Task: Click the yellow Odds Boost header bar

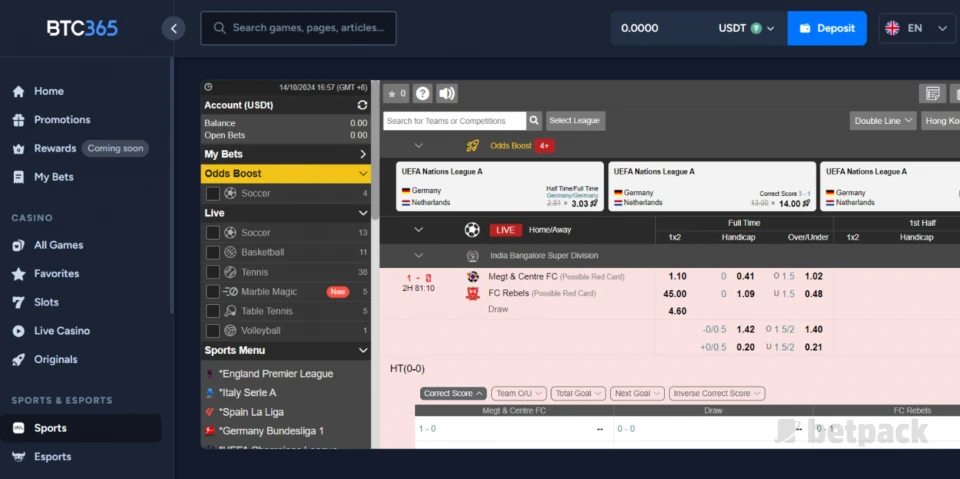Action: coord(286,173)
